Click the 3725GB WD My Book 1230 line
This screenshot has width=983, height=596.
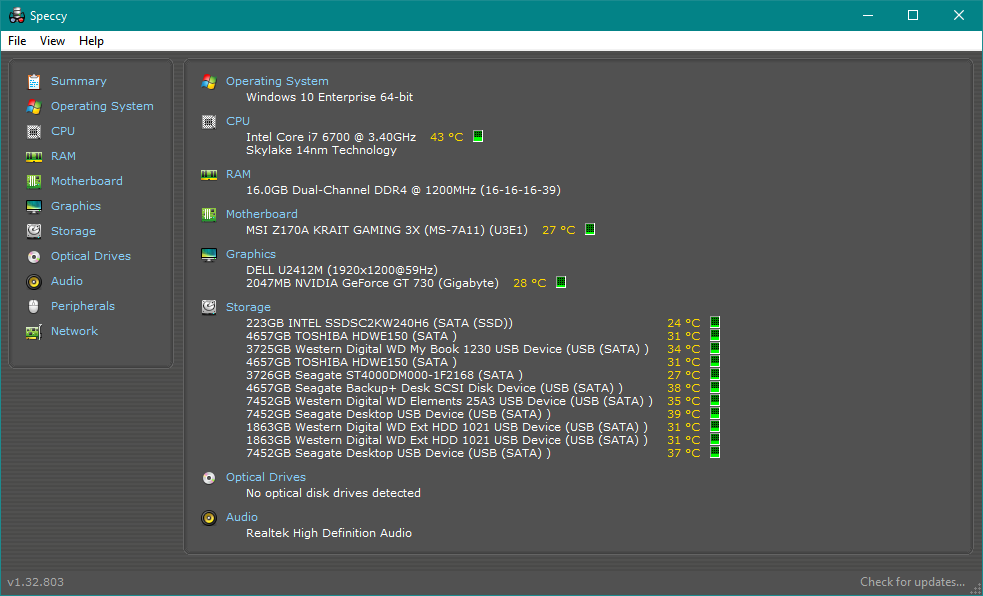[x=448, y=349]
